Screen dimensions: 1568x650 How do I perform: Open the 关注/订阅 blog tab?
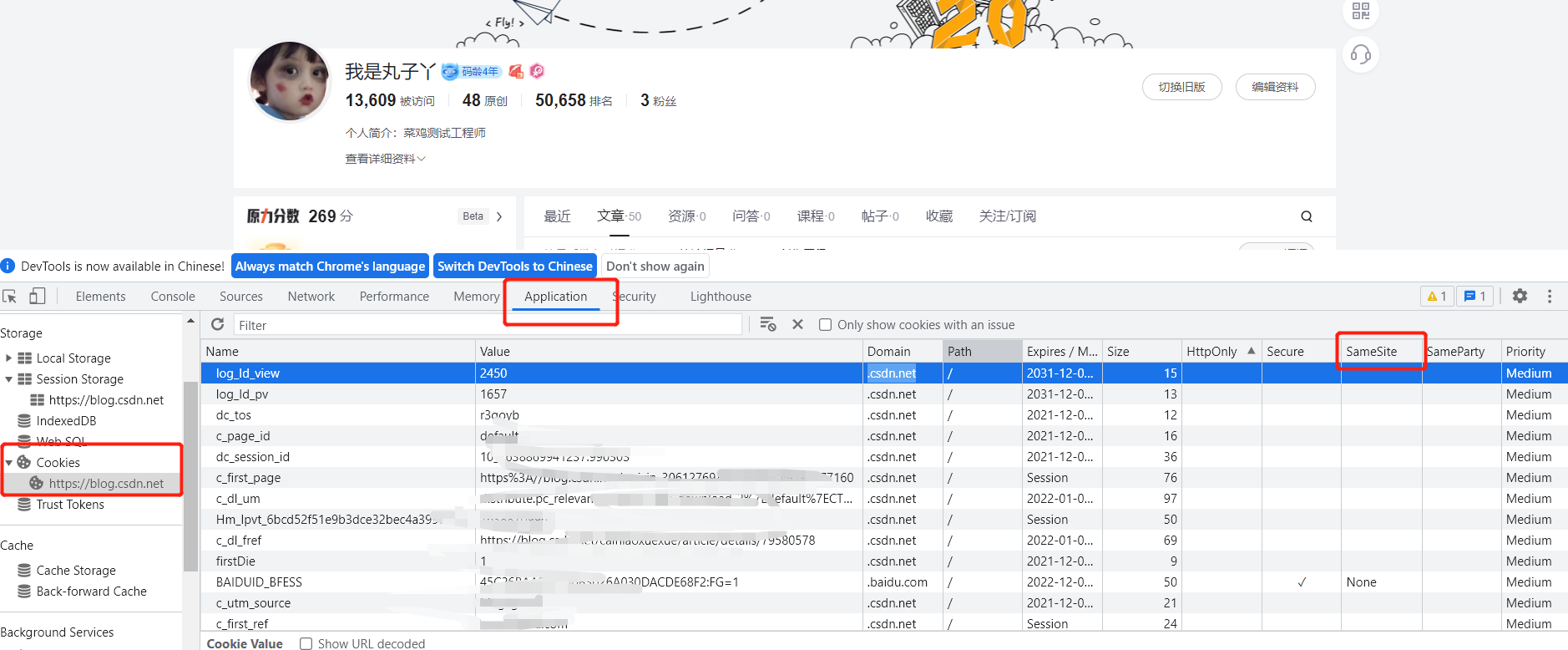click(1007, 216)
